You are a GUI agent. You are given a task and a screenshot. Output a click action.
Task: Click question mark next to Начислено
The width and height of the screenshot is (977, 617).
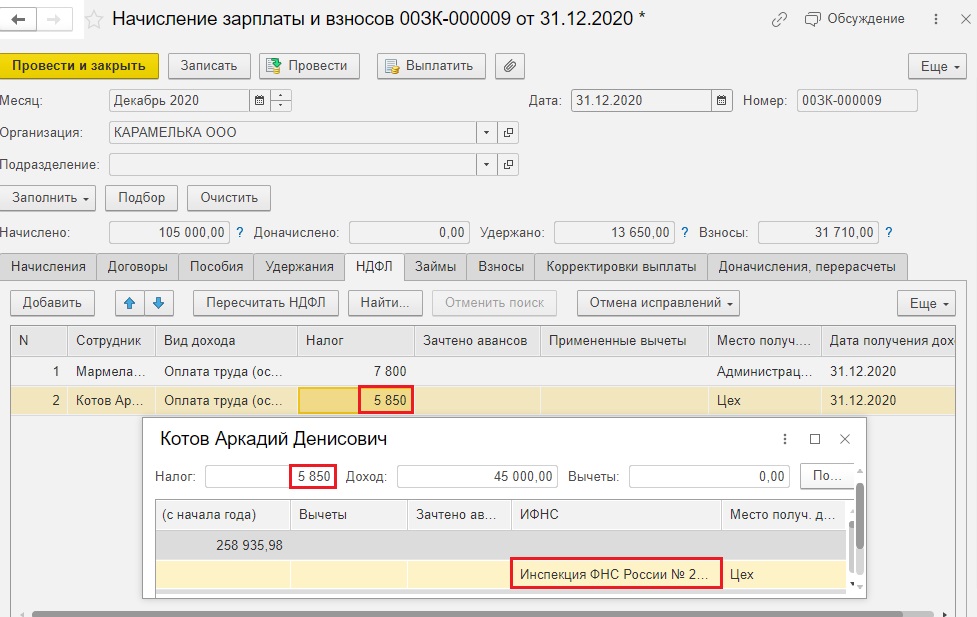240,232
